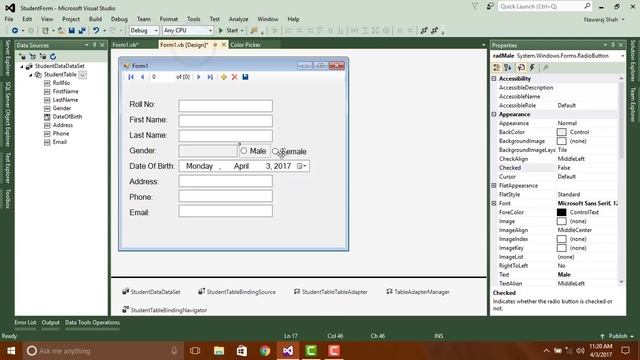Screen dimensions: 640x360
Task: Click Email text box on form
Action: 225,211
